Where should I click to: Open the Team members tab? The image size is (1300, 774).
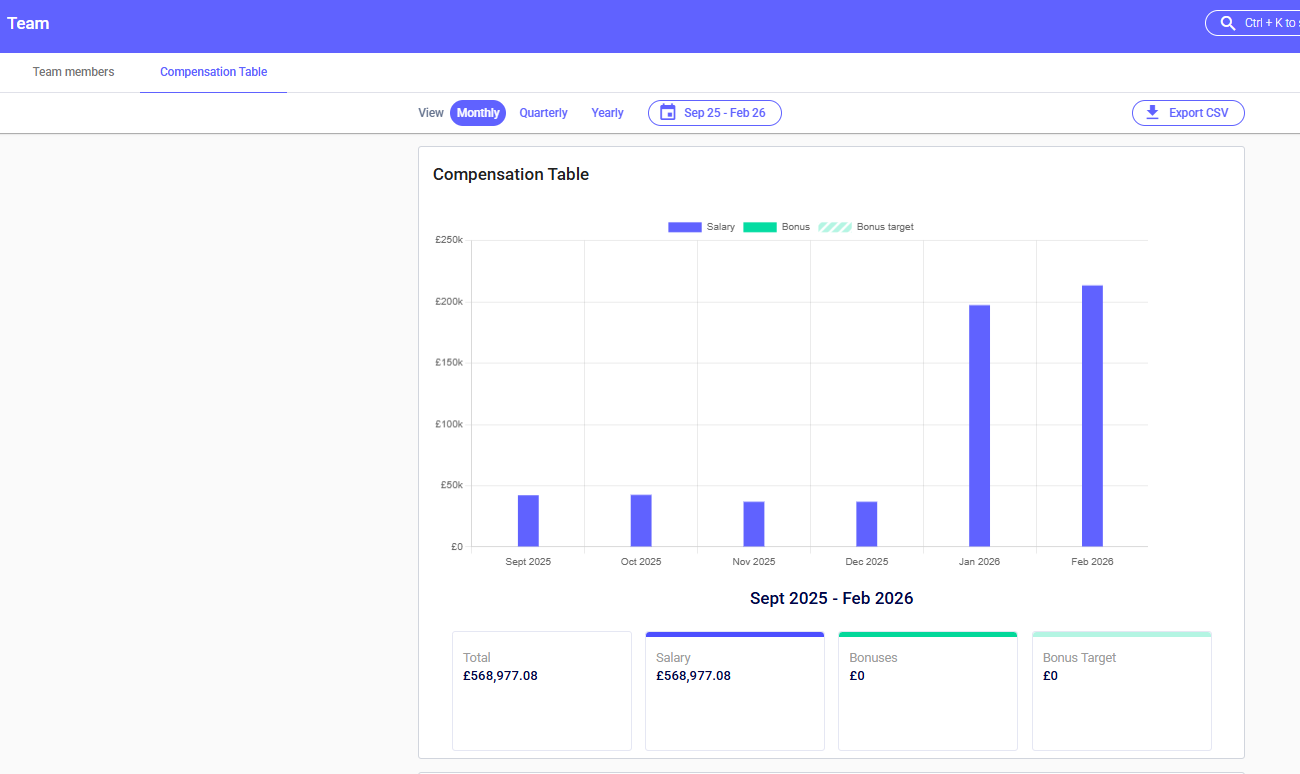point(73,72)
